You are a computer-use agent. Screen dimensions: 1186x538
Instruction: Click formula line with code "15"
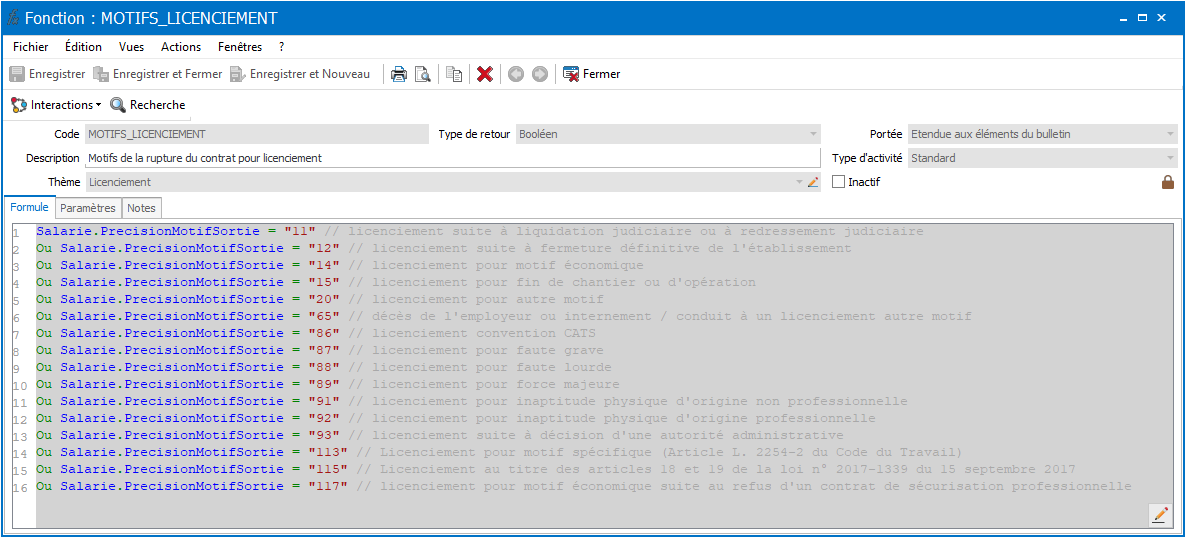(x=396, y=282)
